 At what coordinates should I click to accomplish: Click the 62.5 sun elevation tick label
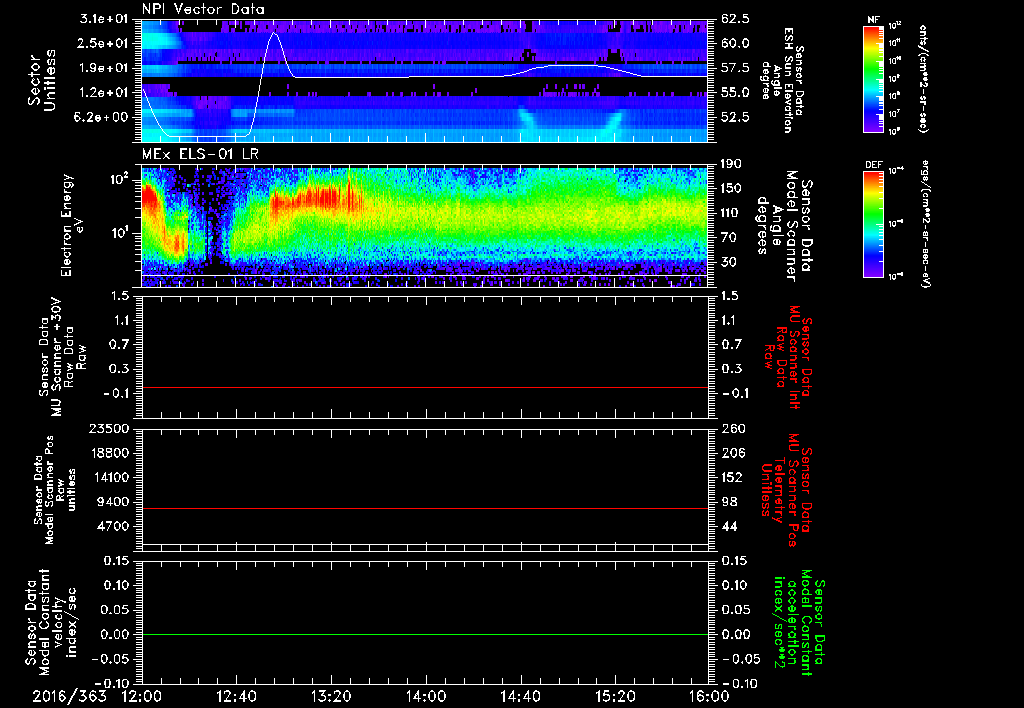(x=735, y=18)
